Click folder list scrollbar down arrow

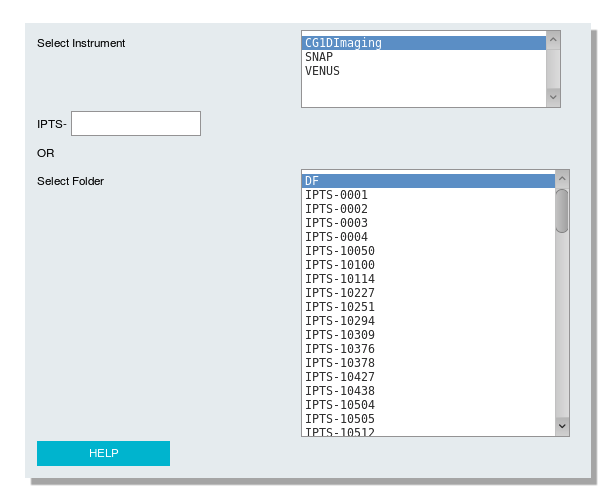pos(562,427)
